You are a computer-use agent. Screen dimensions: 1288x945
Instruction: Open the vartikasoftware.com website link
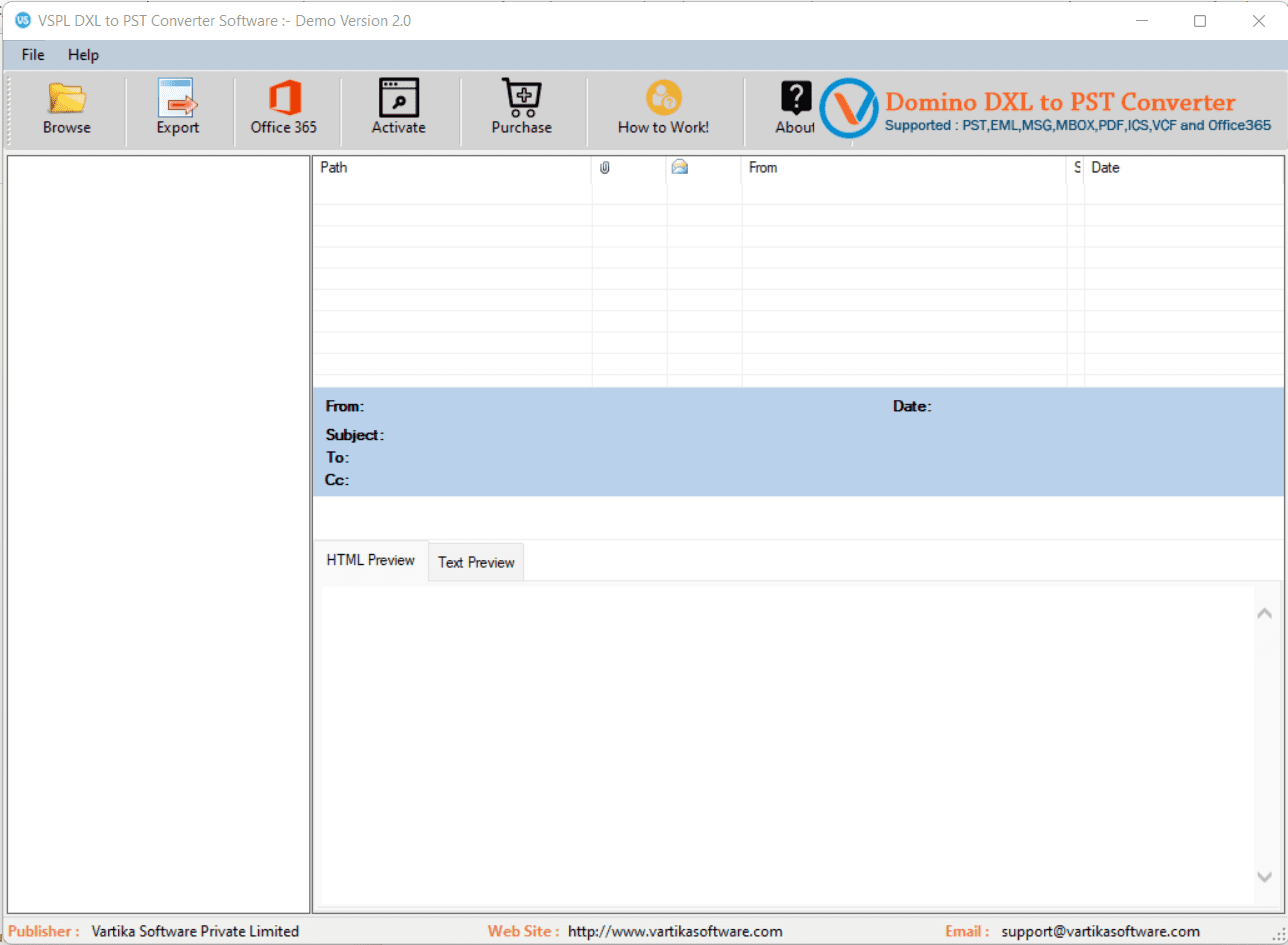tap(675, 931)
